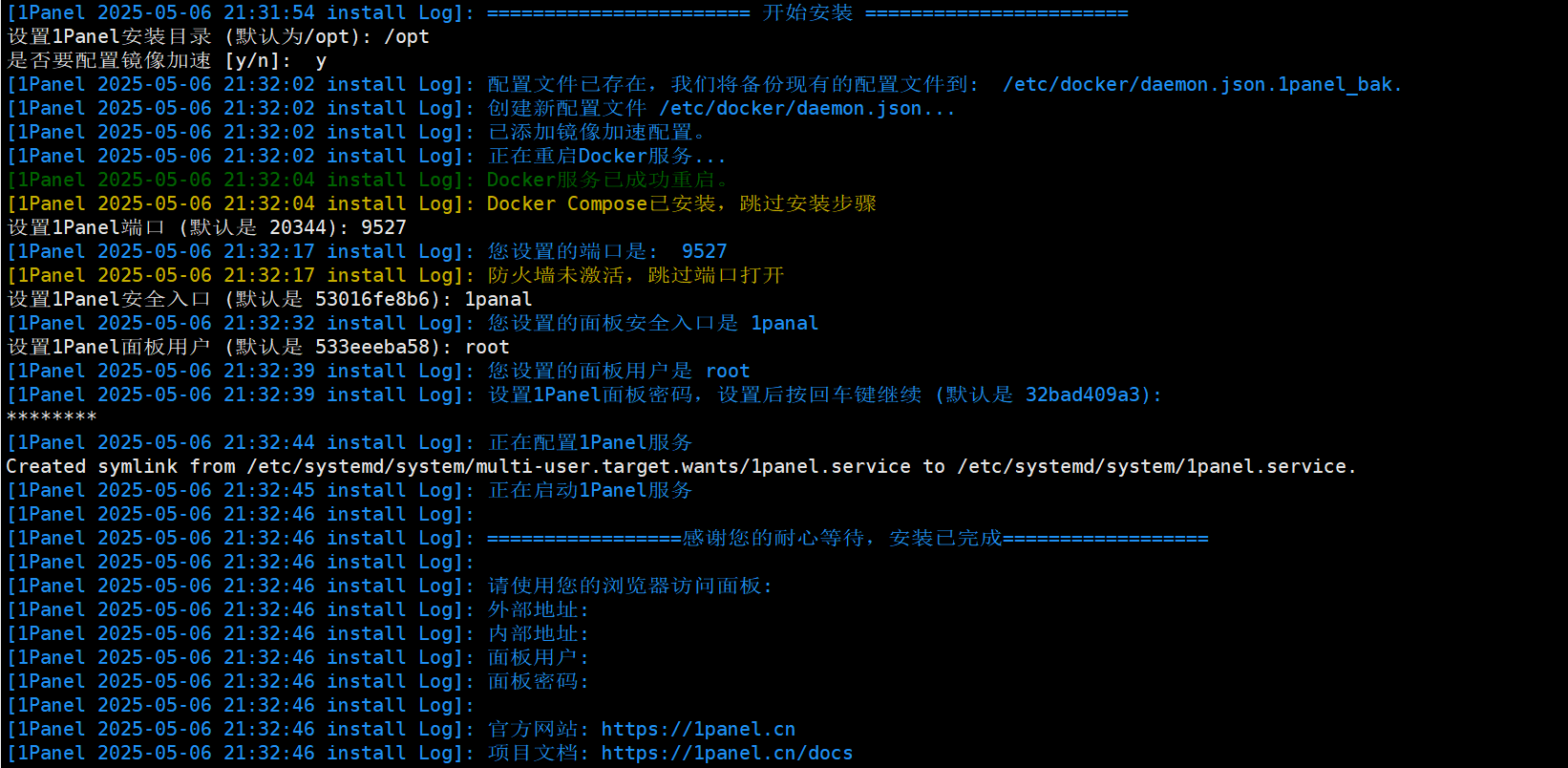Click the port value 9527 after '您设置的端口是'

(x=705, y=251)
